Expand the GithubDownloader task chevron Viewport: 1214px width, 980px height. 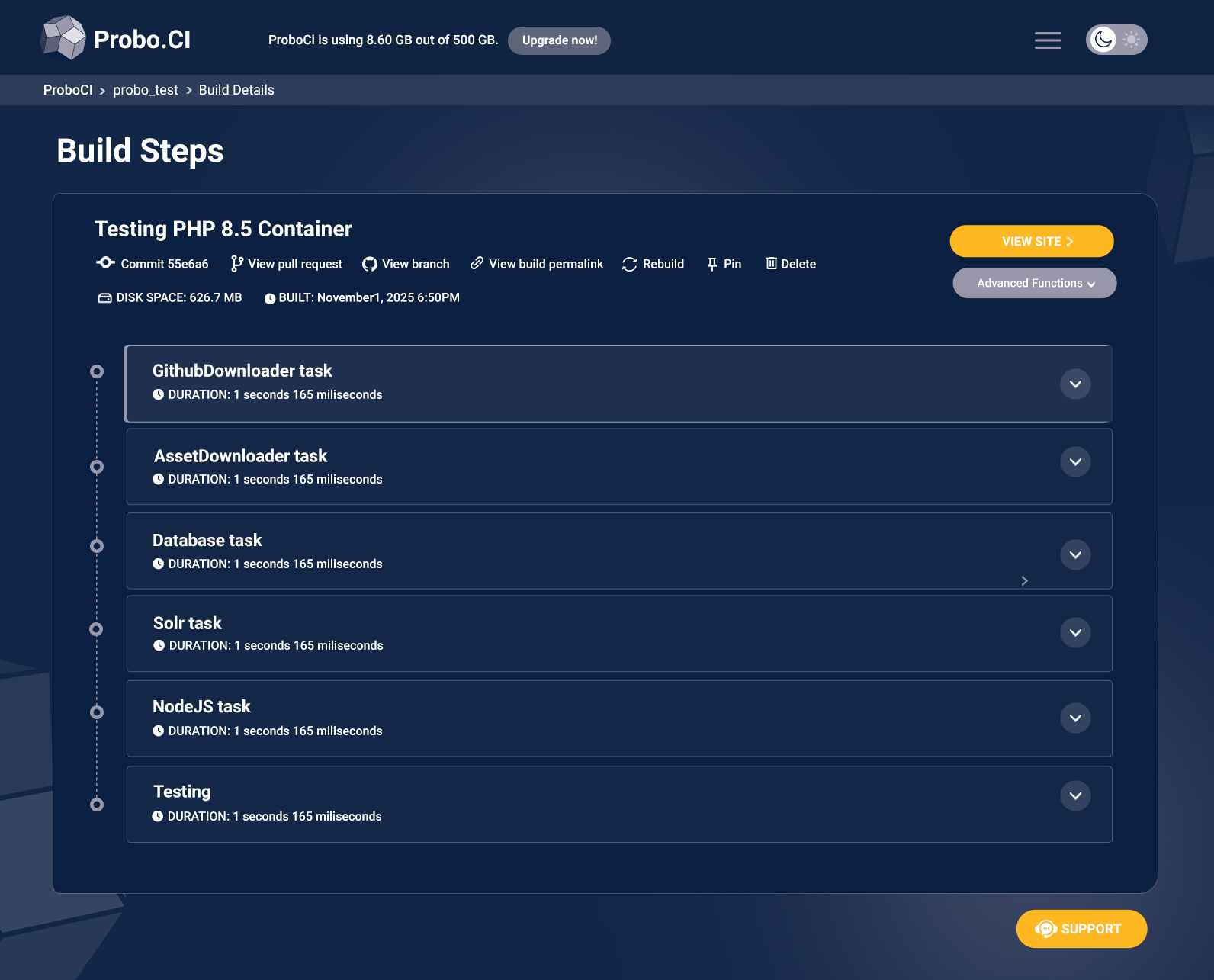click(x=1075, y=384)
